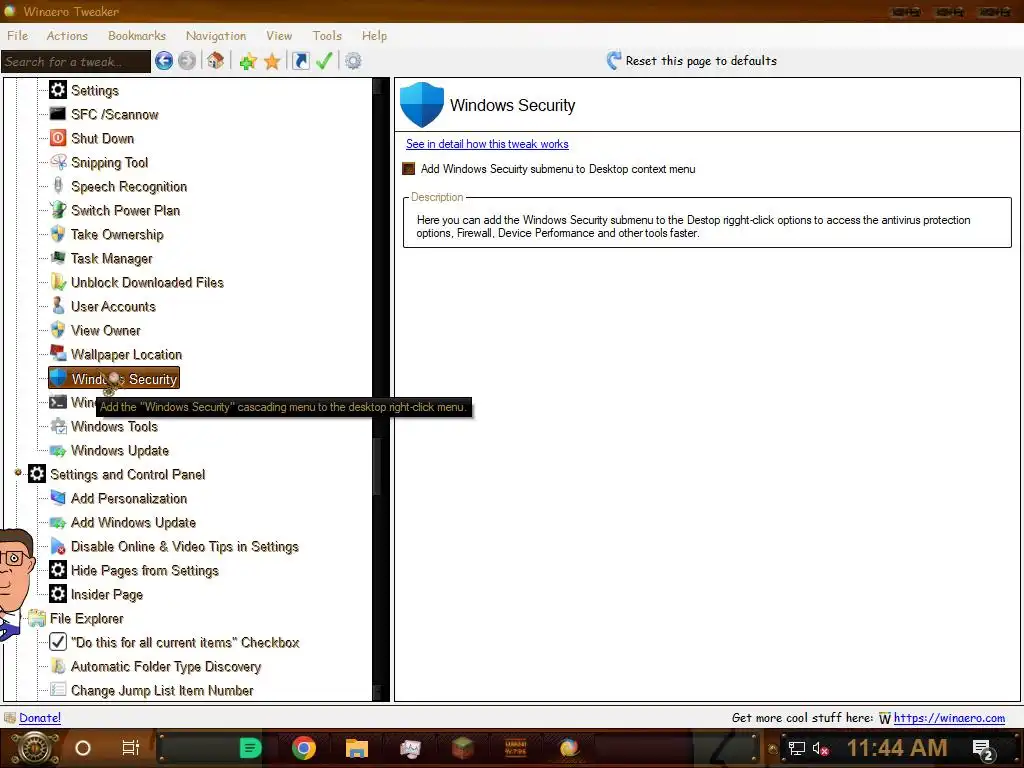The image size is (1024, 768).
Task: Open the Navigation menu
Action: click(x=216, y=35)
